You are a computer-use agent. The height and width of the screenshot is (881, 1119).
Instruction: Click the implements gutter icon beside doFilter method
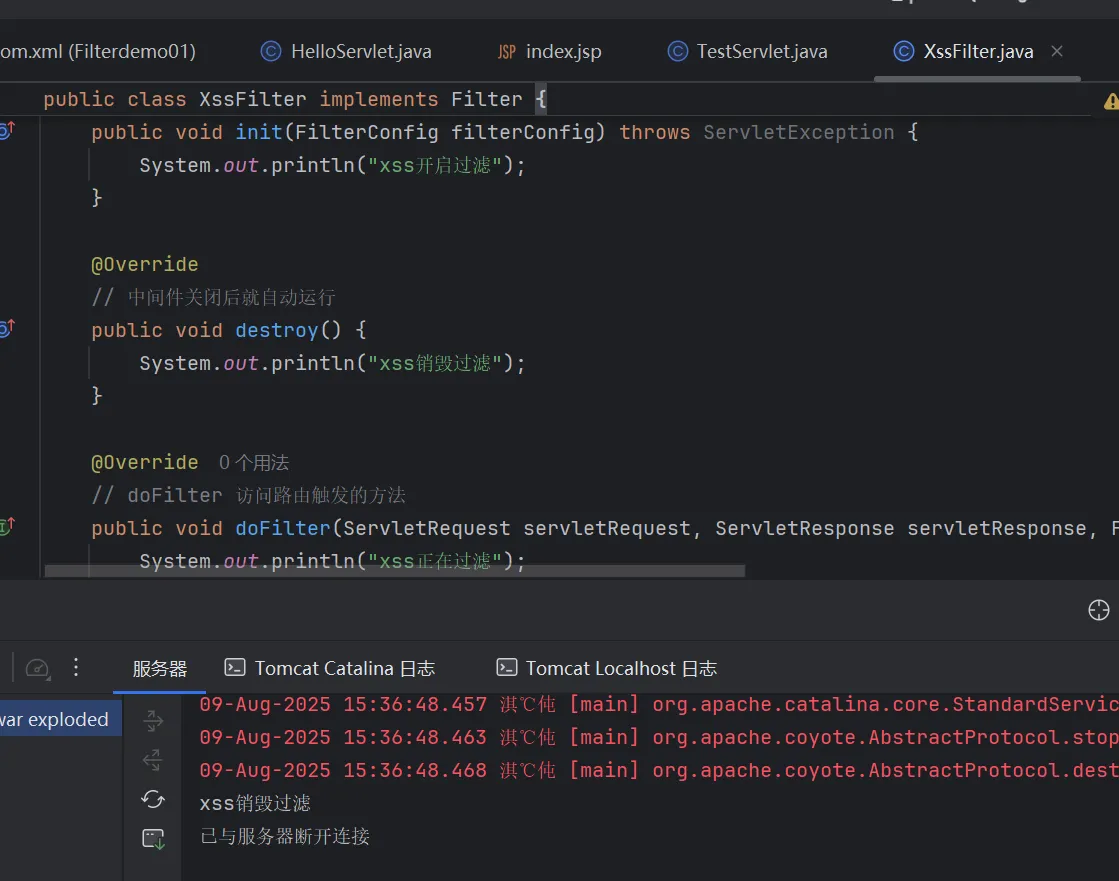tap(6, 527)
